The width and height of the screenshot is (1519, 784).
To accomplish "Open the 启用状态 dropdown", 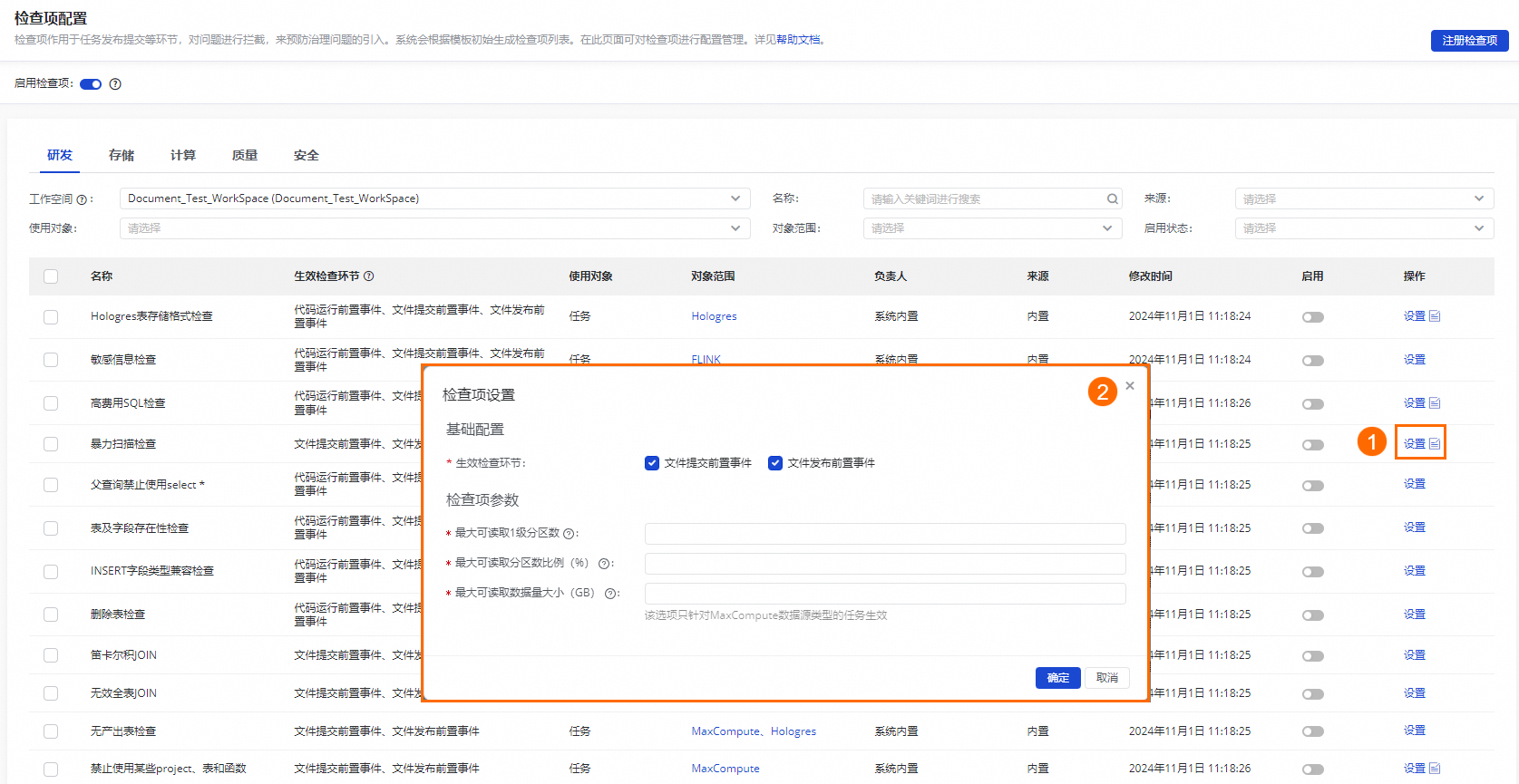I will click(x=1365, y=228).
